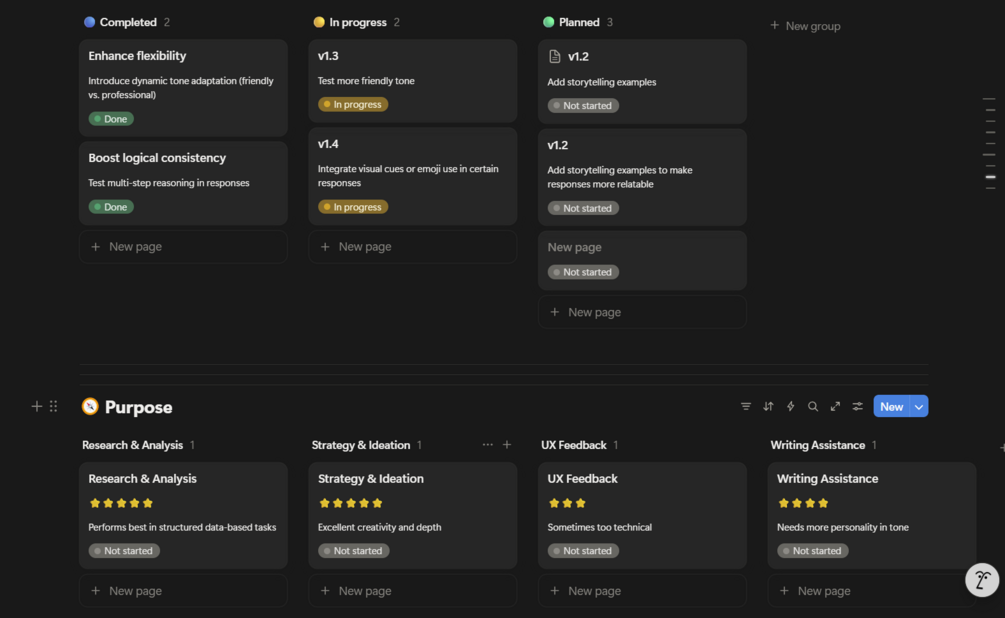This screenshot has width=1005, height=618.
Task: Click the Purpose compass icon
Action: click(90, 406)
